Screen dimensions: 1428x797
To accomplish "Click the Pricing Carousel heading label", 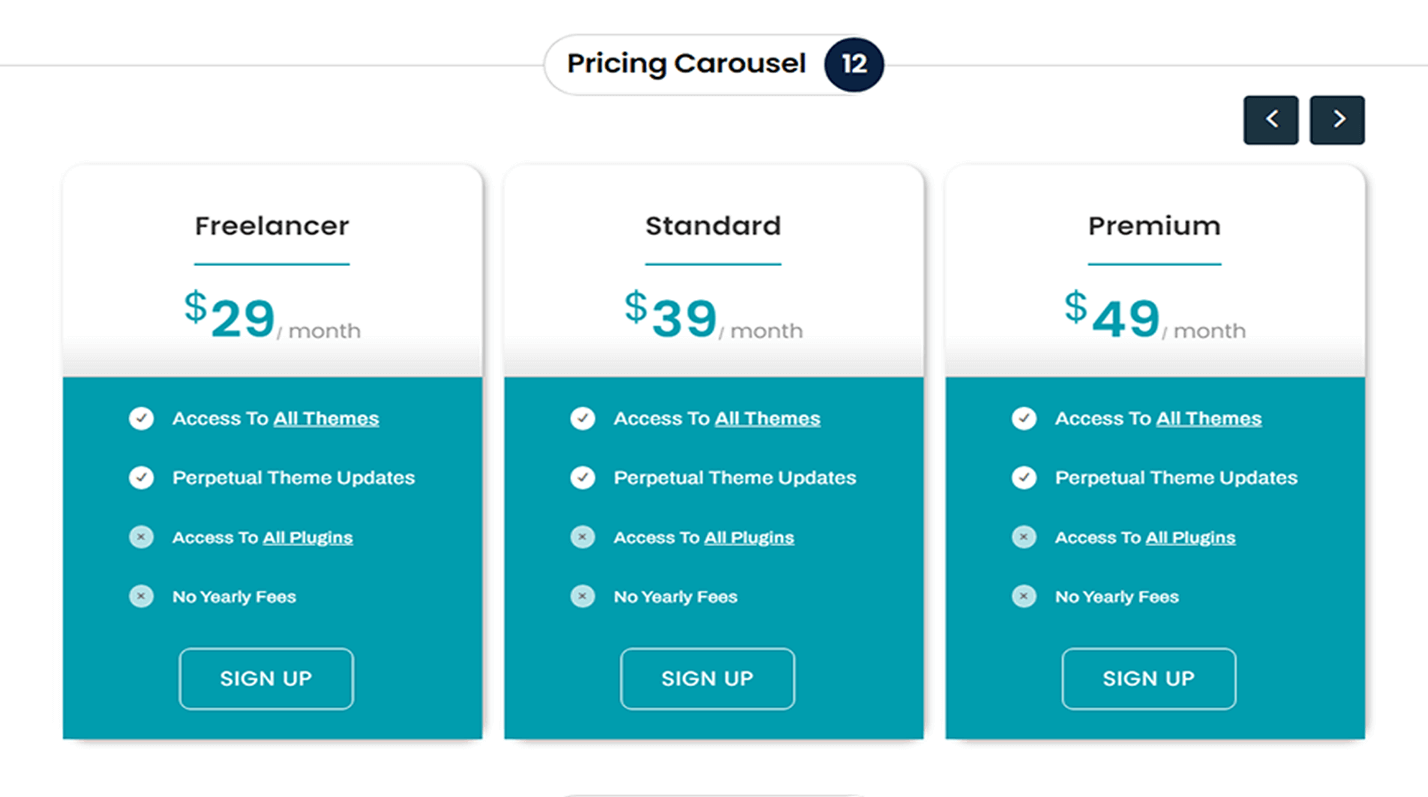I will [686, 64].
